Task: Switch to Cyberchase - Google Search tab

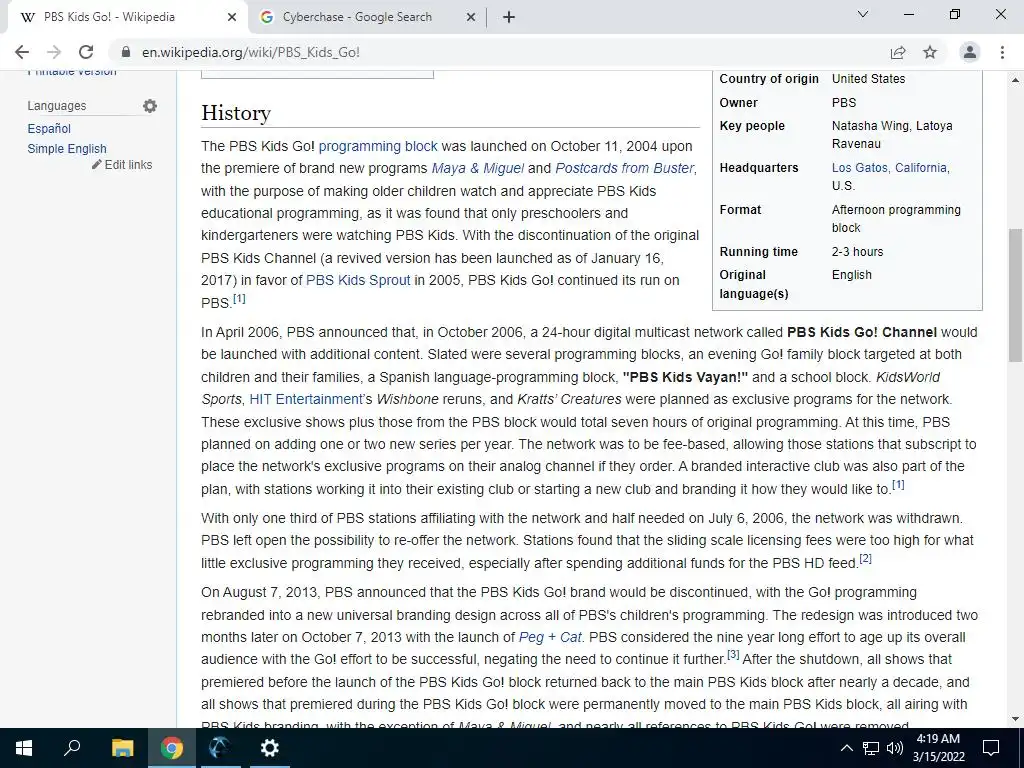Action: (366, 17)
